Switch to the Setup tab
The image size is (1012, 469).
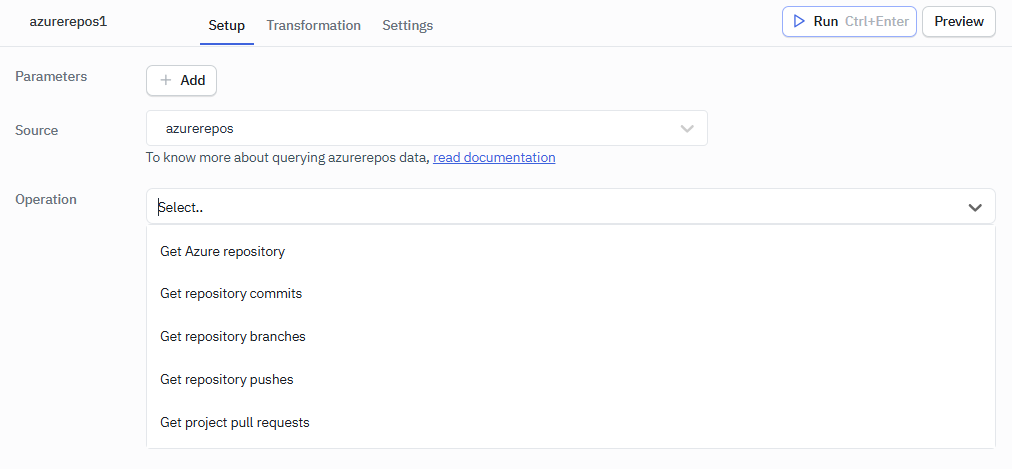227,26
